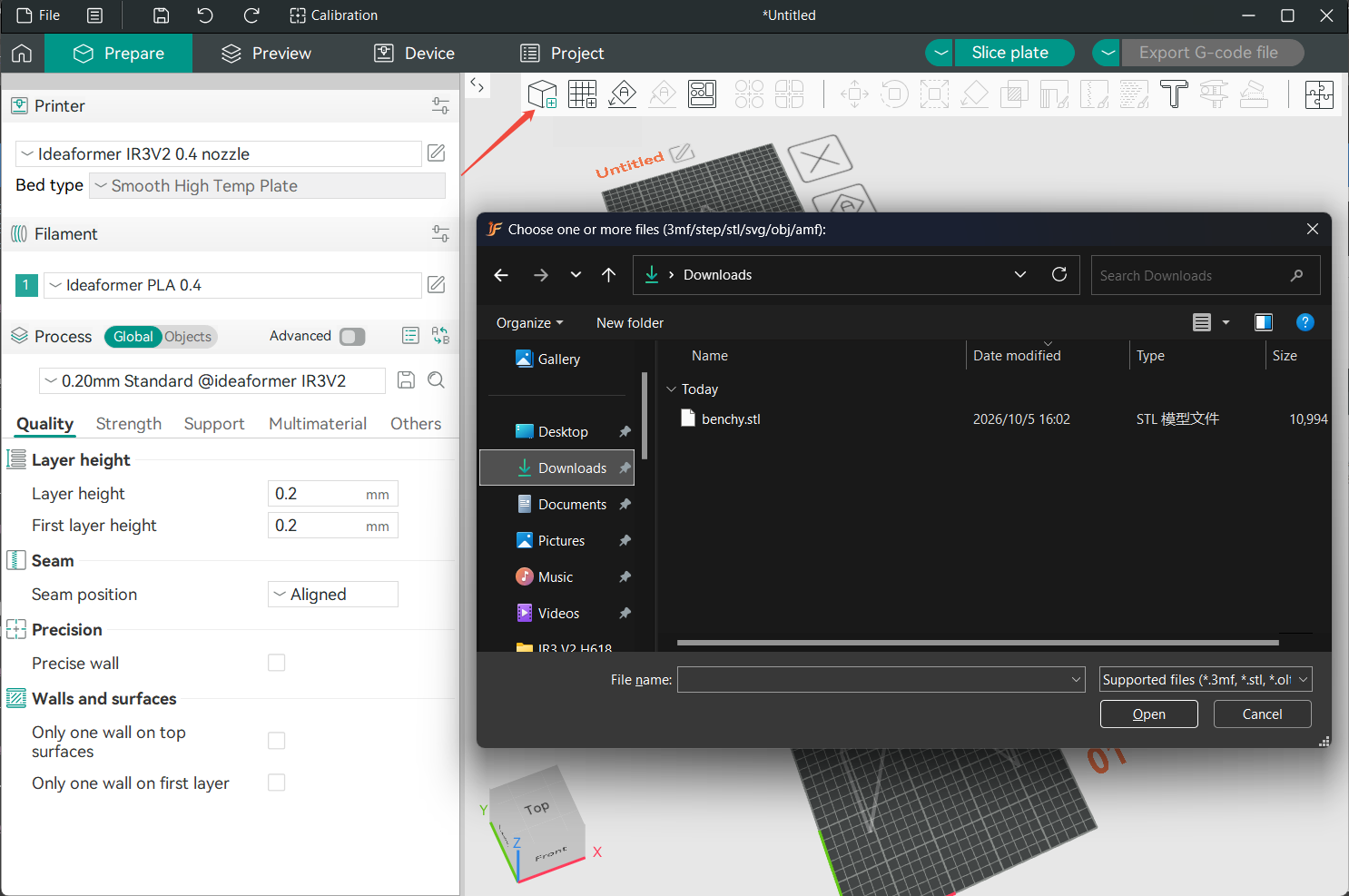Cancel the file chooser dialog
1349x896 pixels.
pos(1262,714)
